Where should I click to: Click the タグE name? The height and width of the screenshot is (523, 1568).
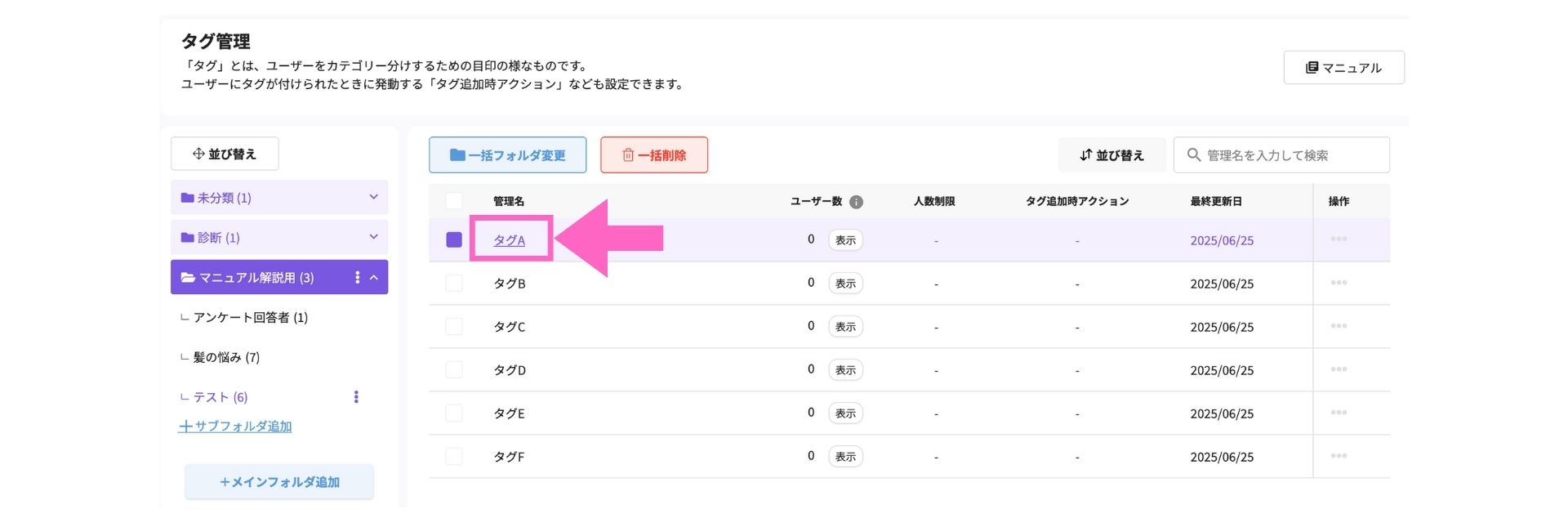pos(510,413)
